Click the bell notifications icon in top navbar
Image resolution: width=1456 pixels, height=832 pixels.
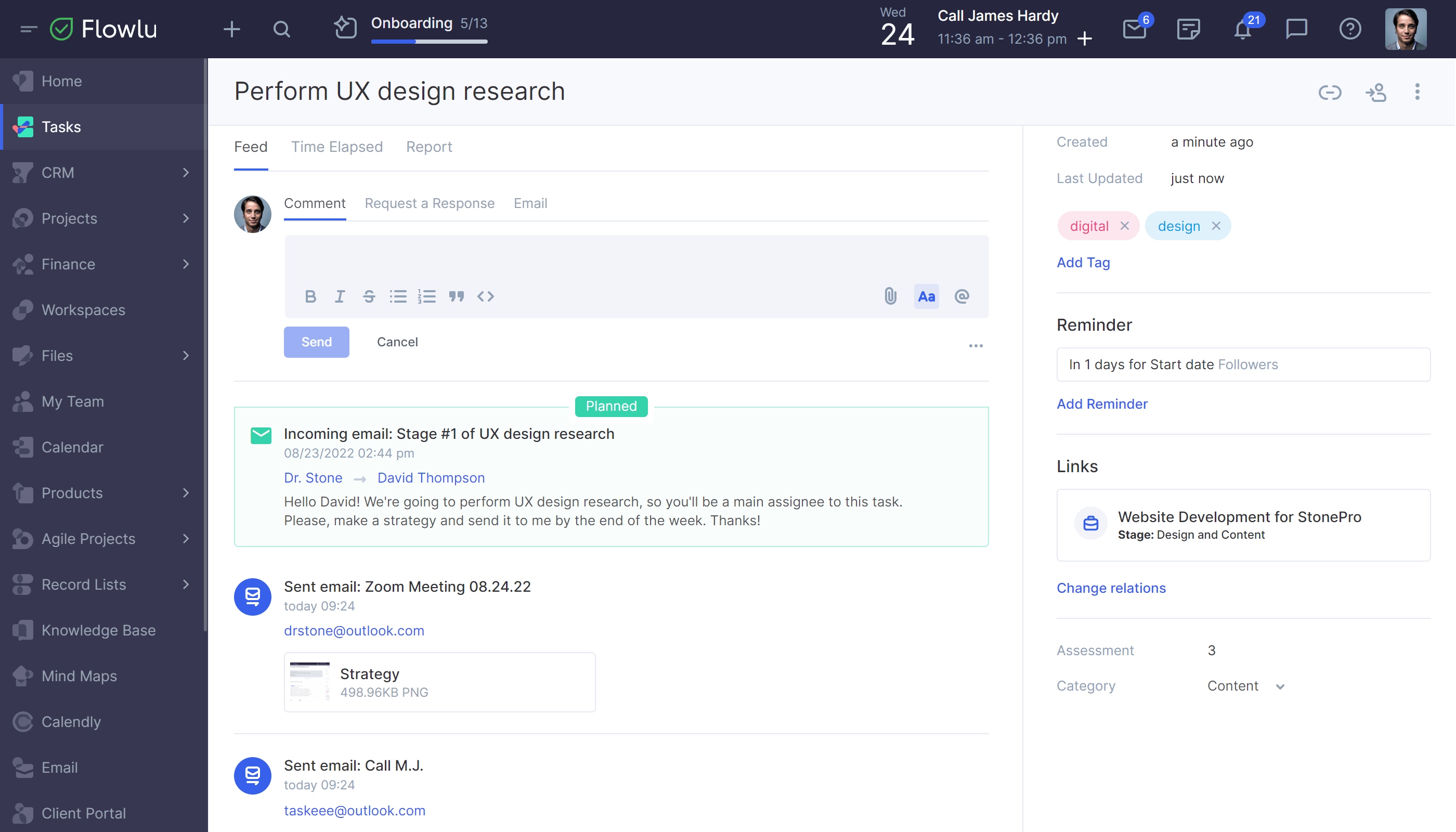1242,28
